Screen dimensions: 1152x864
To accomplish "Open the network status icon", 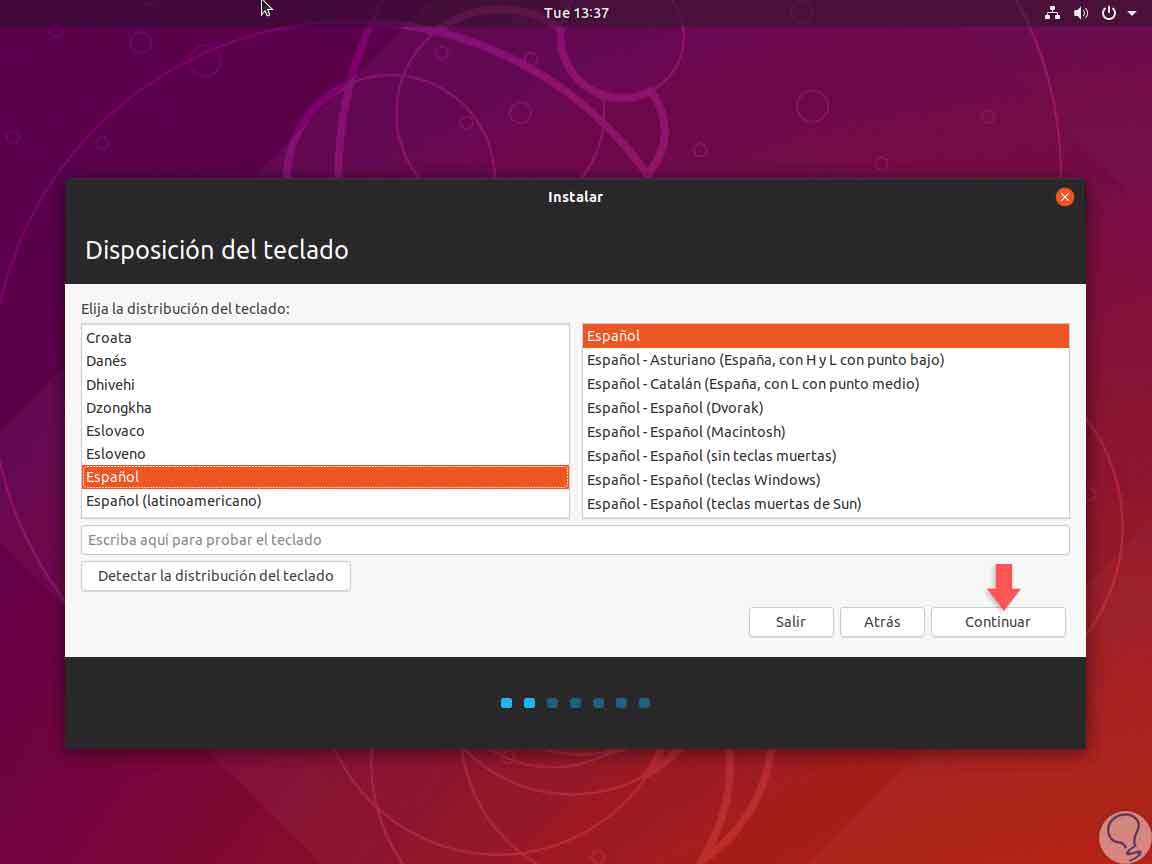I will click(x=1052, y=12).
